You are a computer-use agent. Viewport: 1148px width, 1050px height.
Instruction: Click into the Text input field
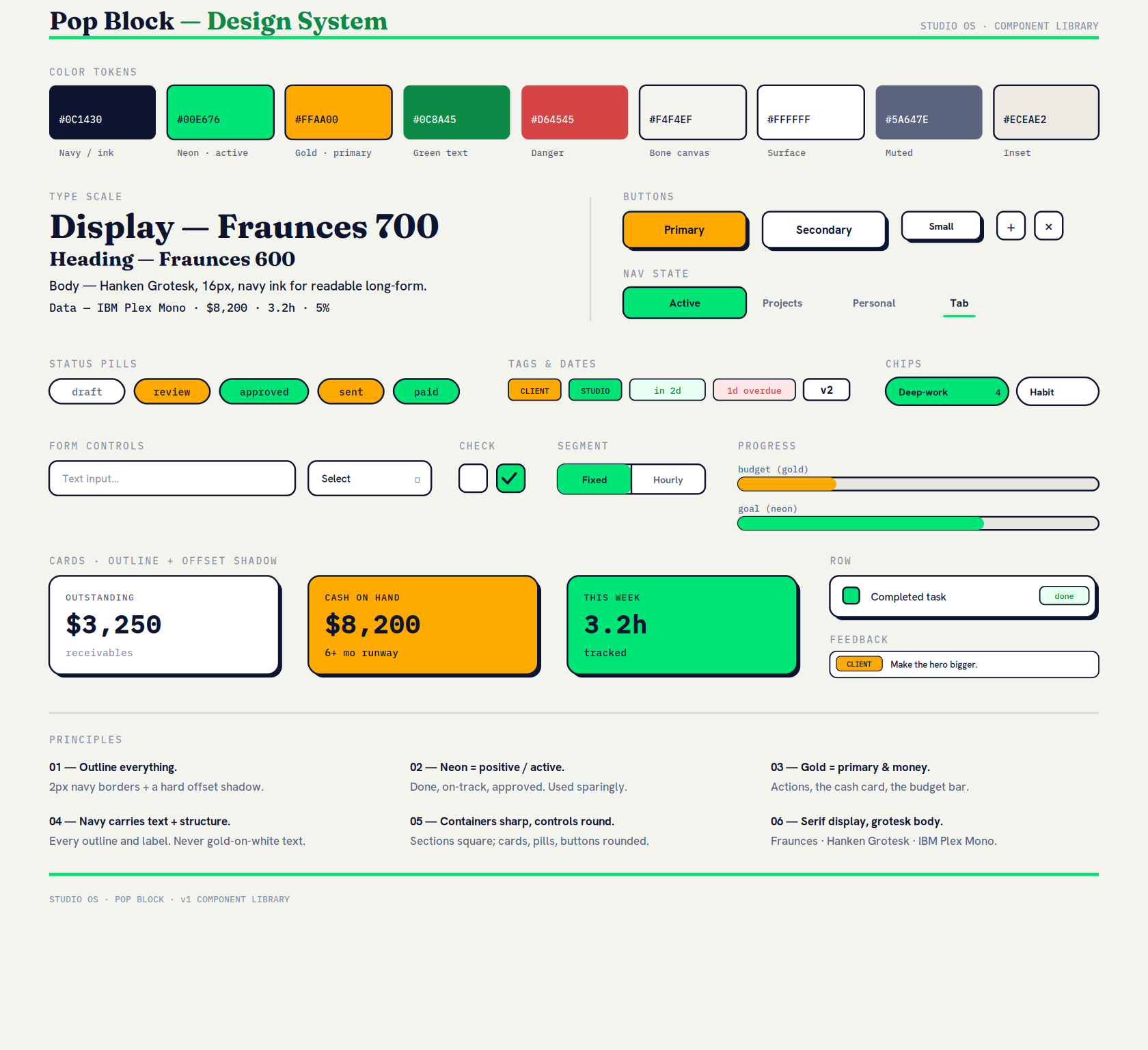[x=172, y=478]
